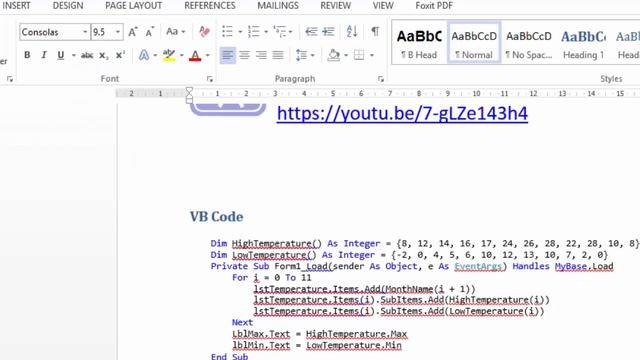Open Borders dropdown arrow
The height and width of the screenshot is (360, 640).
(x=371, y=55)
